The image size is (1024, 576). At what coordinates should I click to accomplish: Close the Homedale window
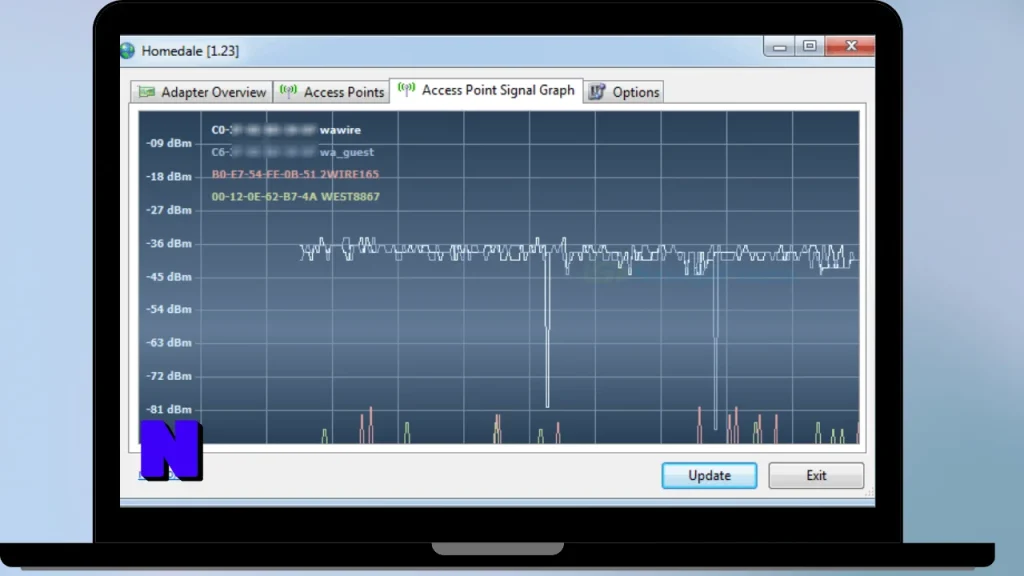(x=850, y=46)
